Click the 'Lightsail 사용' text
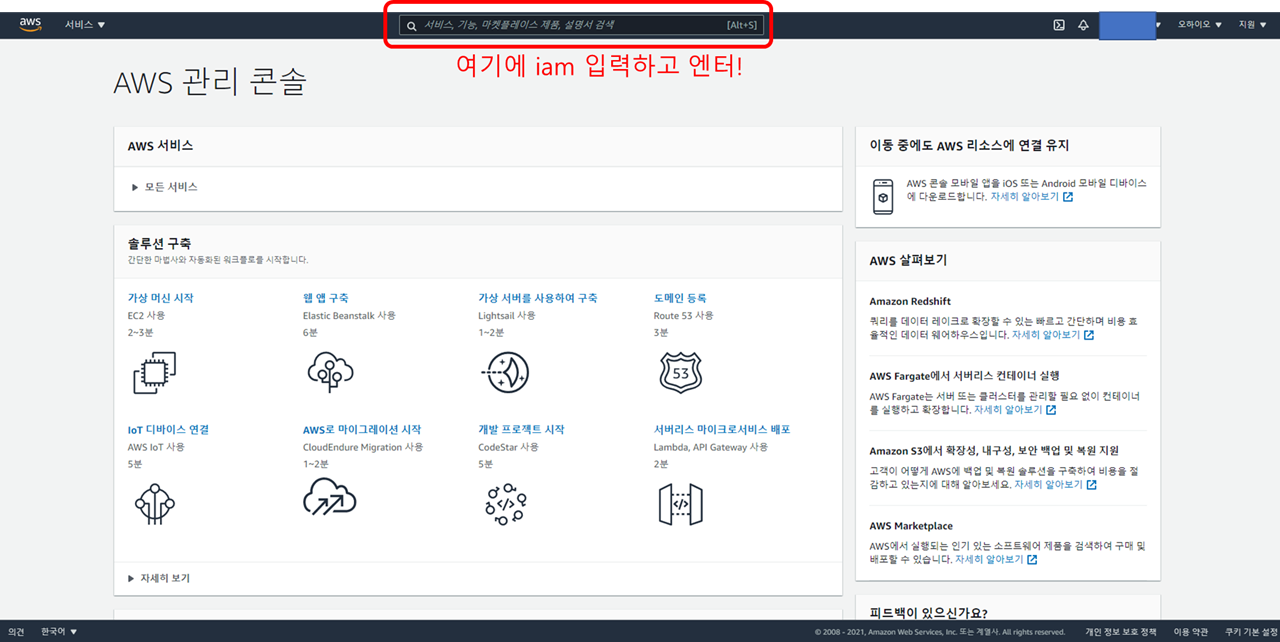 pos(506,315)
